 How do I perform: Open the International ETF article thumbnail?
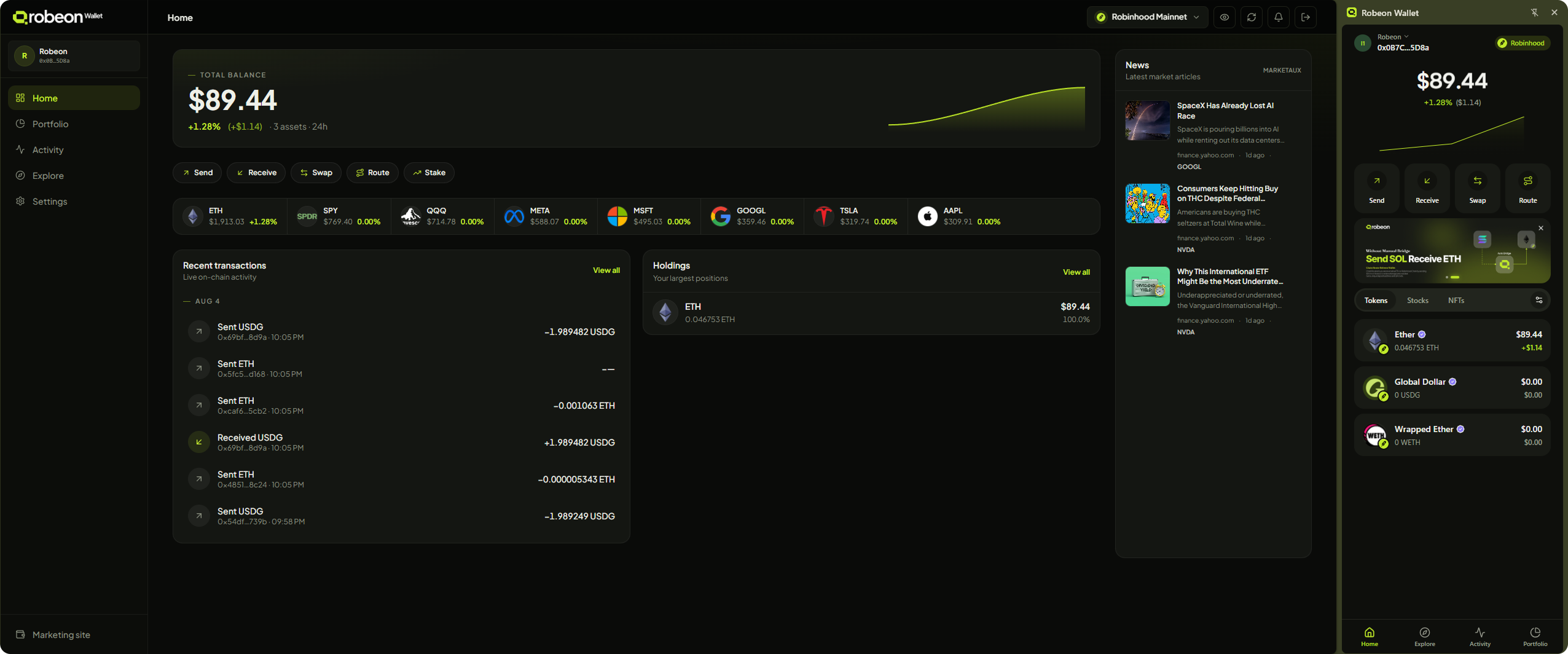1147,286
